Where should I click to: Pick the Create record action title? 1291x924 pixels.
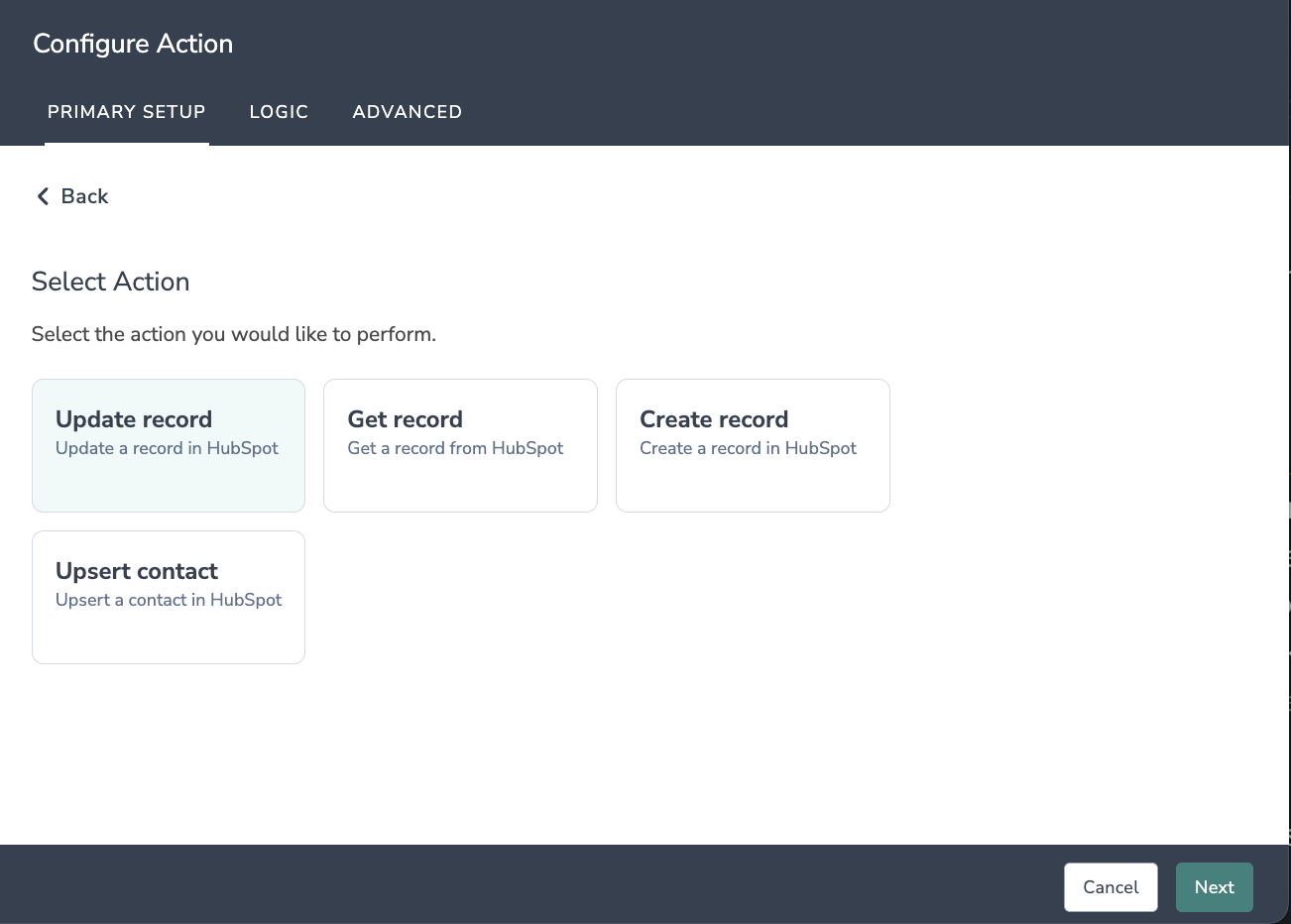point(714,419)
